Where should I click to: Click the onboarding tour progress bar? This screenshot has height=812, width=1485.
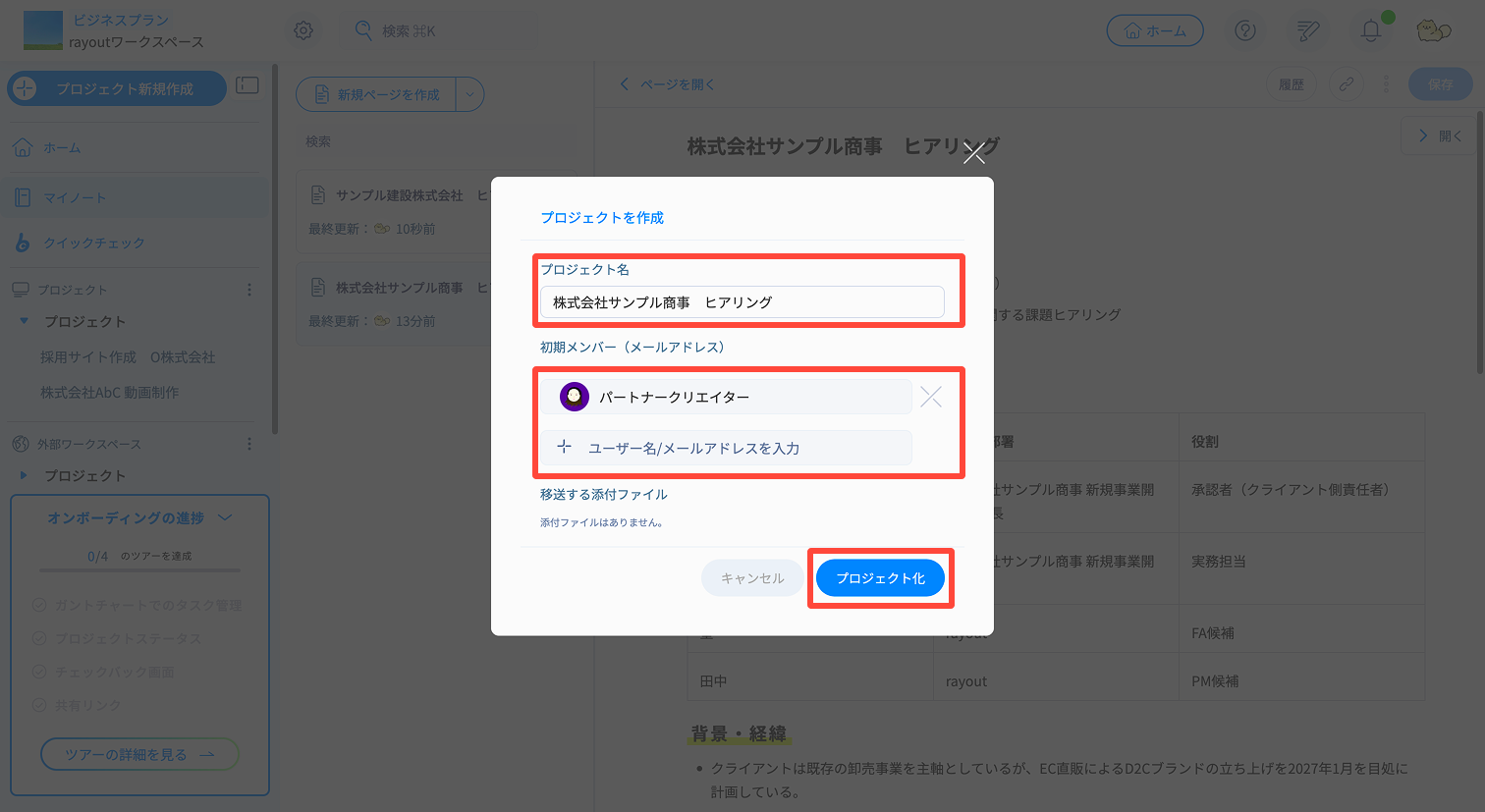(139, 569)
